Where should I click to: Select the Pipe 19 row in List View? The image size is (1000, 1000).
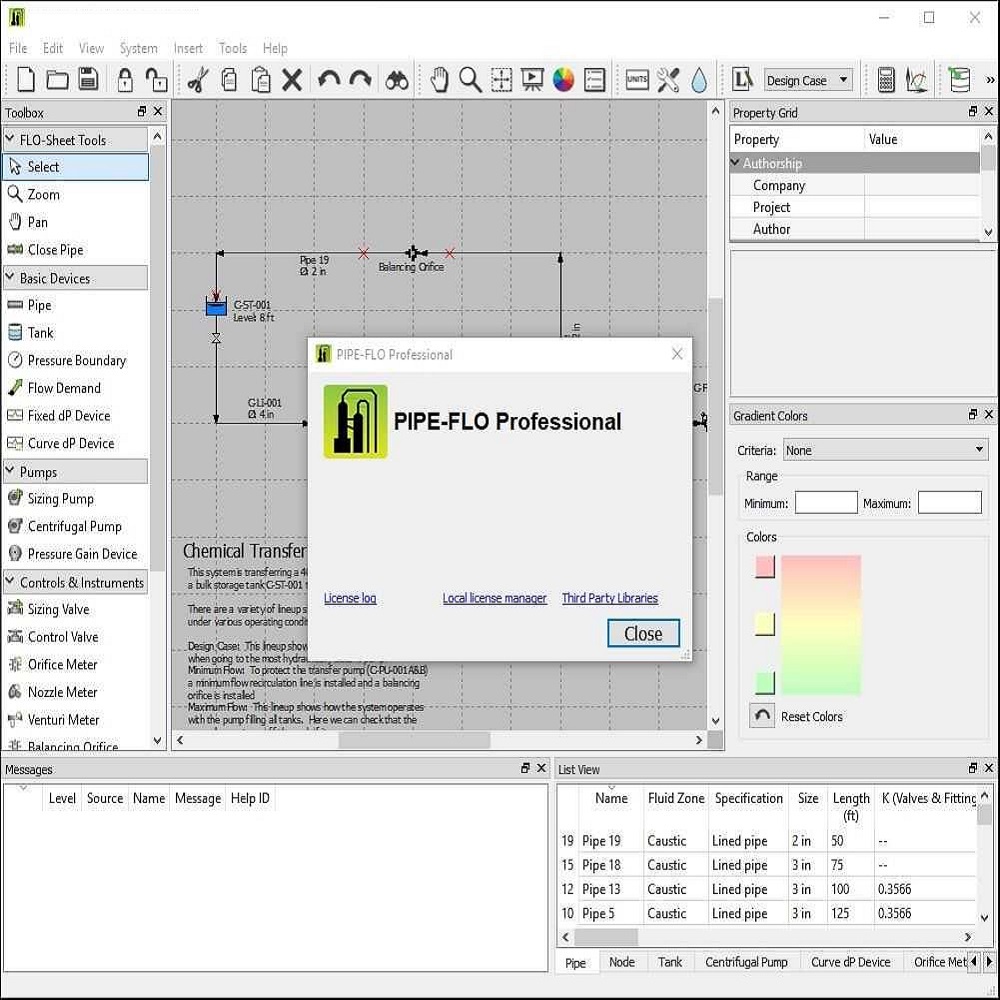[x=767, y=841]
